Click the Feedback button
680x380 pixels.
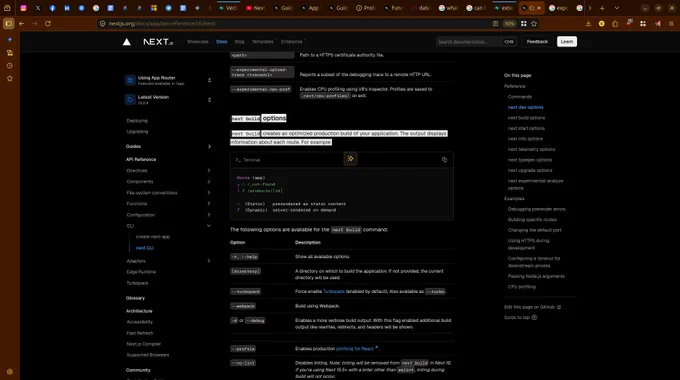click(537, 42)
